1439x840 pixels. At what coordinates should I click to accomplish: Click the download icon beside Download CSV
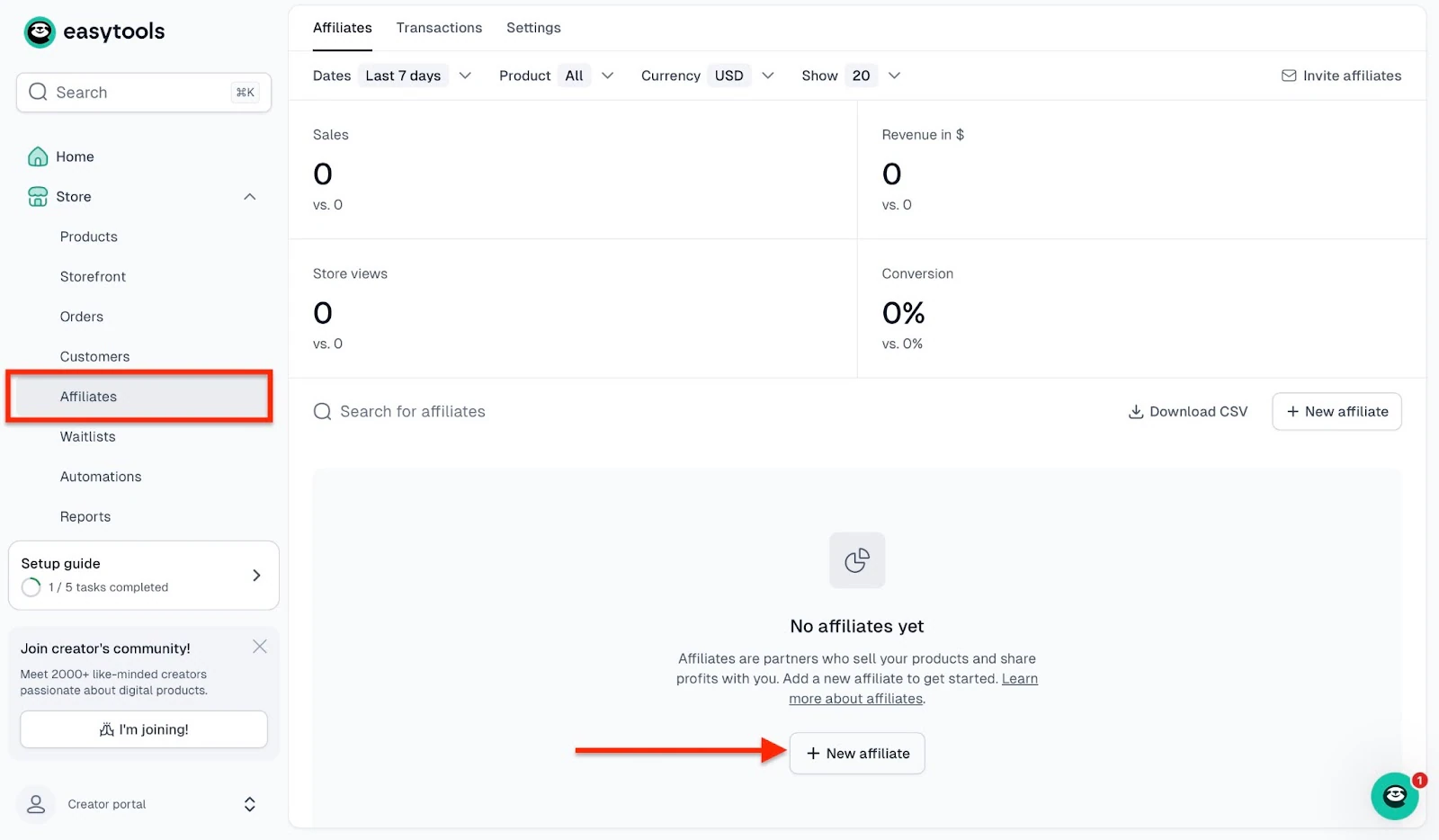coord(1136,412)
